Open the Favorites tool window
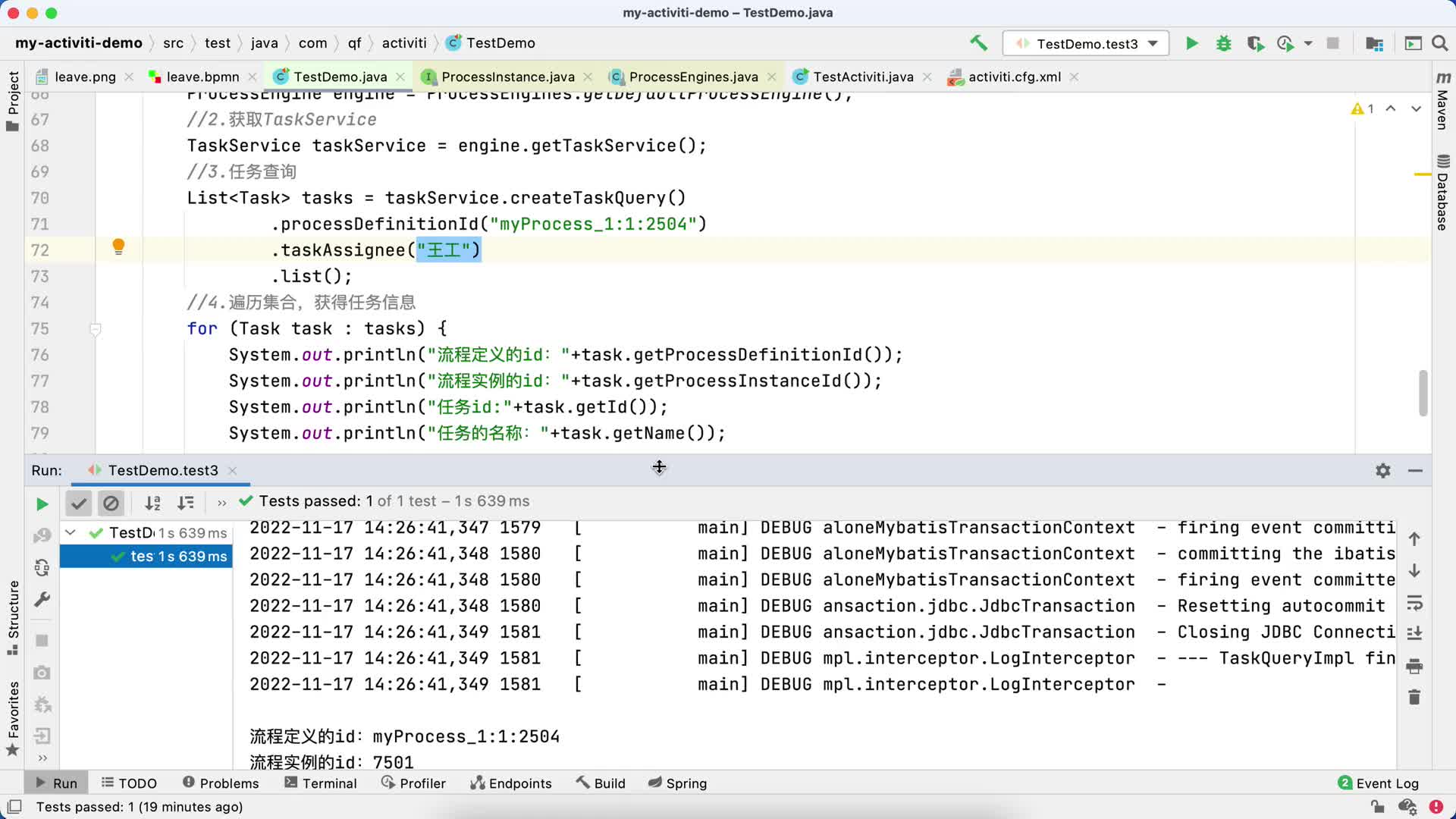The width and height of the screenshot is (1456, 819). click(13, 718)
